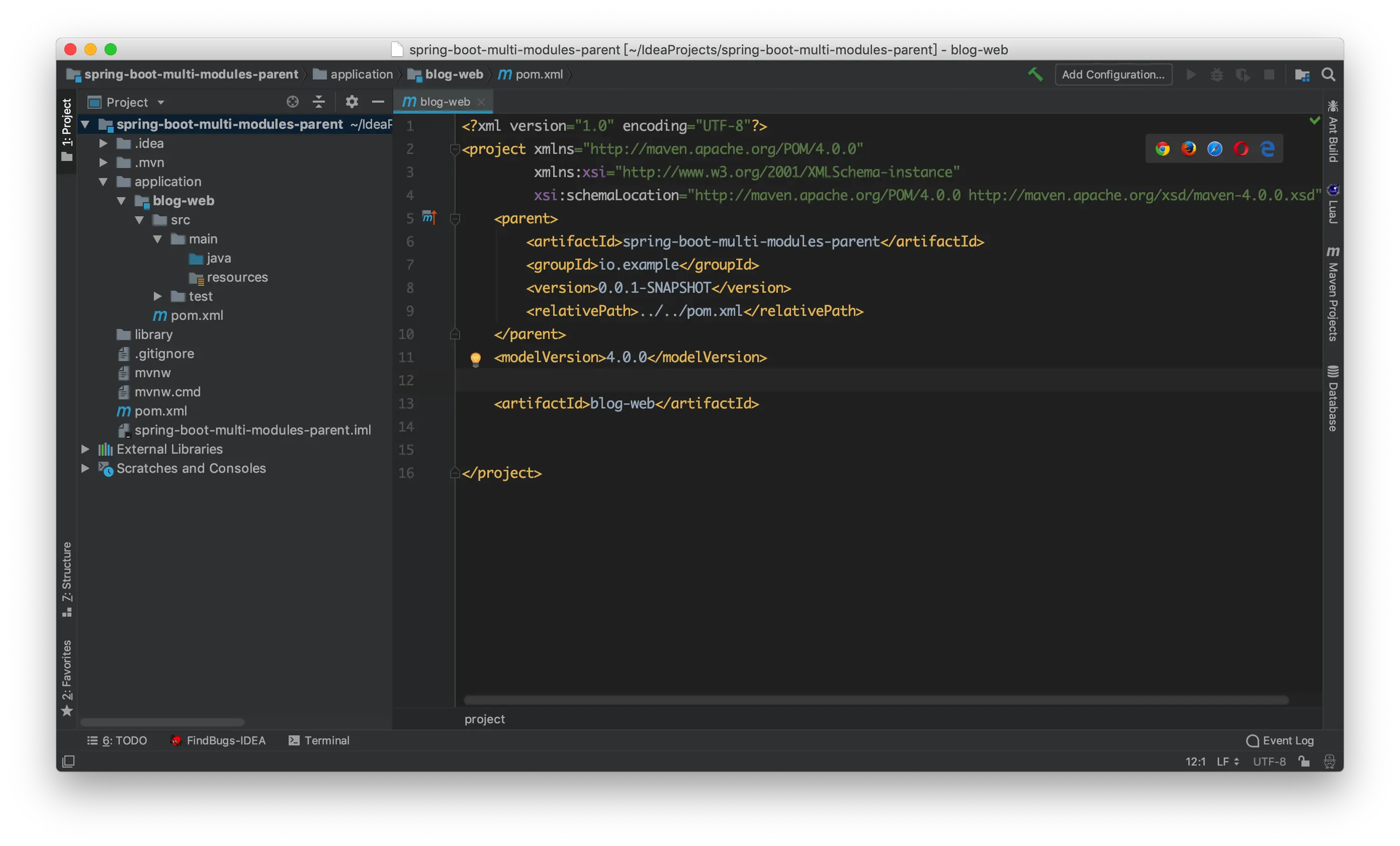
Task: Open in Firefox browser icon
Action: tap(1189, 149)
